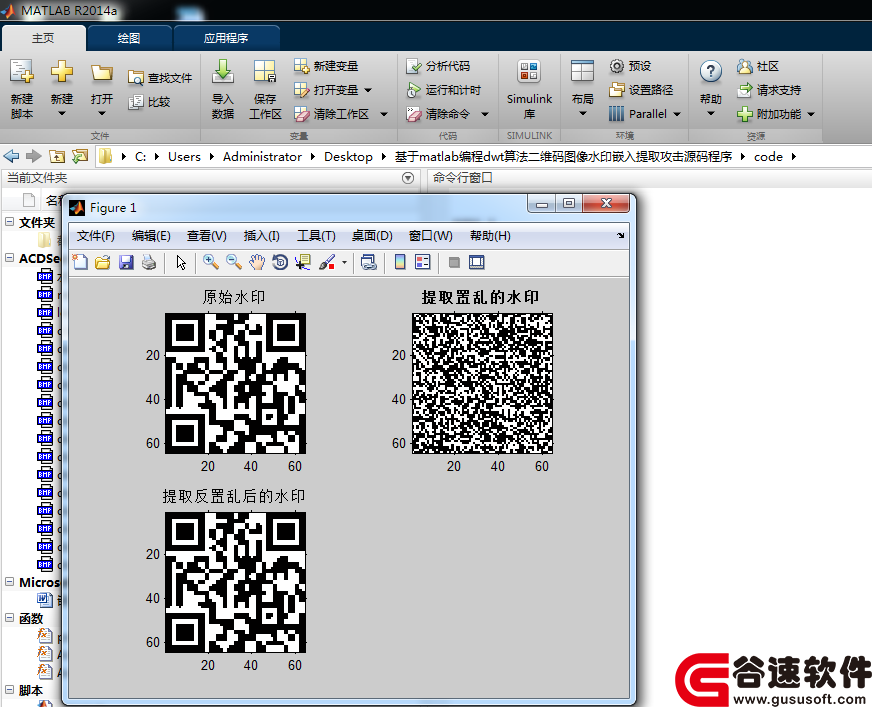
Task: Expand the 附加功能 add-ons dropdown arrow
Action: (811, 114)
